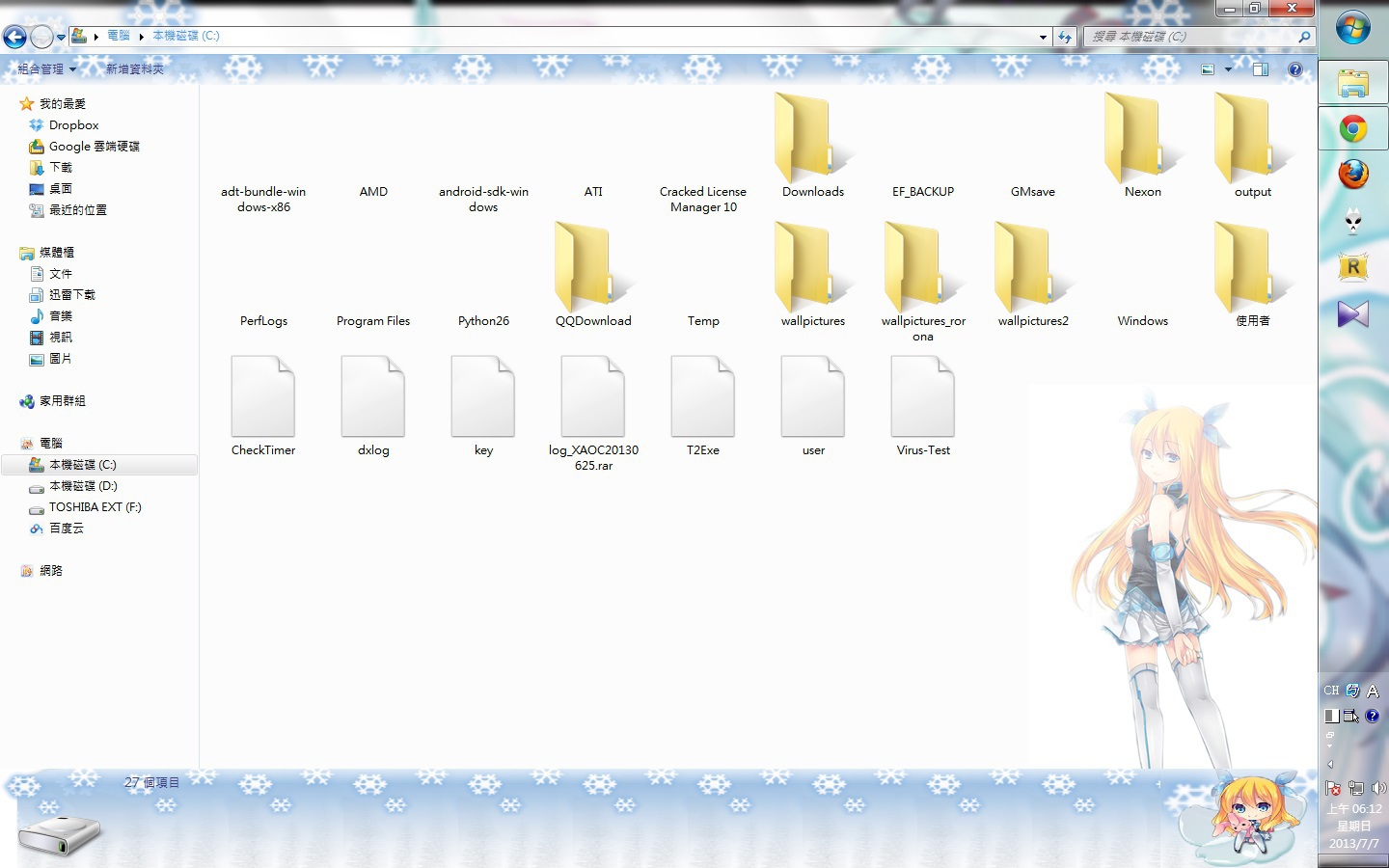Viewport: 1389px width, 868px height.
Task: Open Google 雲端硬碟 in sidebar
Action: (x=94, y=147)
